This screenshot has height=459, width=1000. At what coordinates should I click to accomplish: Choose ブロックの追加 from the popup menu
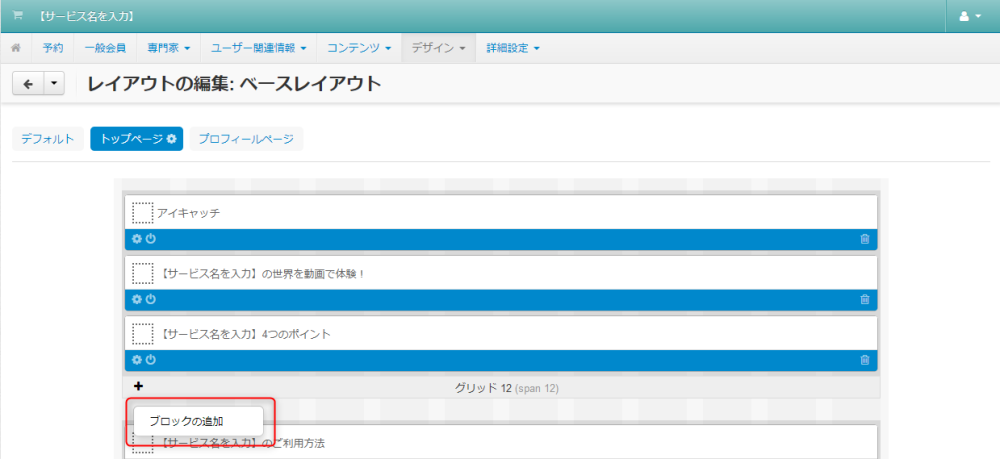click(198, 421)
